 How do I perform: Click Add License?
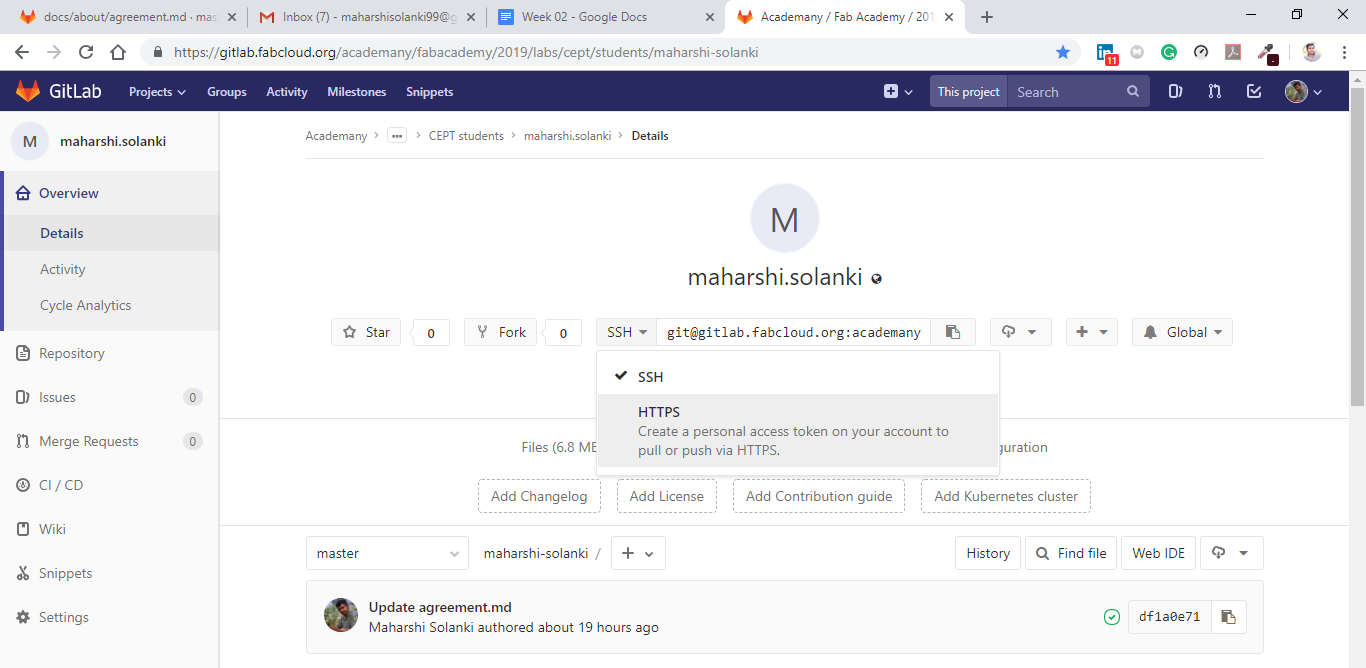667,496
